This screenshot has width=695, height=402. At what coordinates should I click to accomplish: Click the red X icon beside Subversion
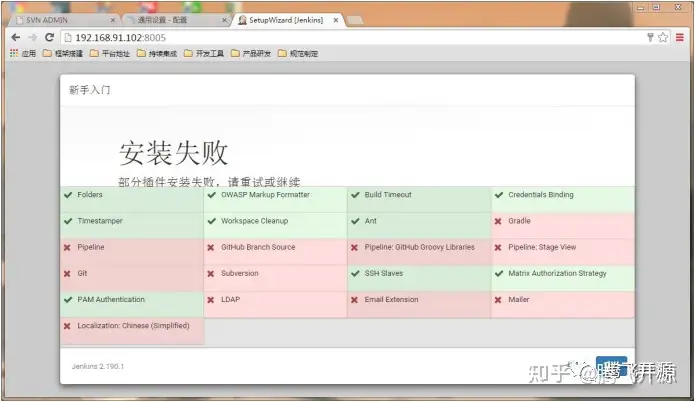point(211,273)
